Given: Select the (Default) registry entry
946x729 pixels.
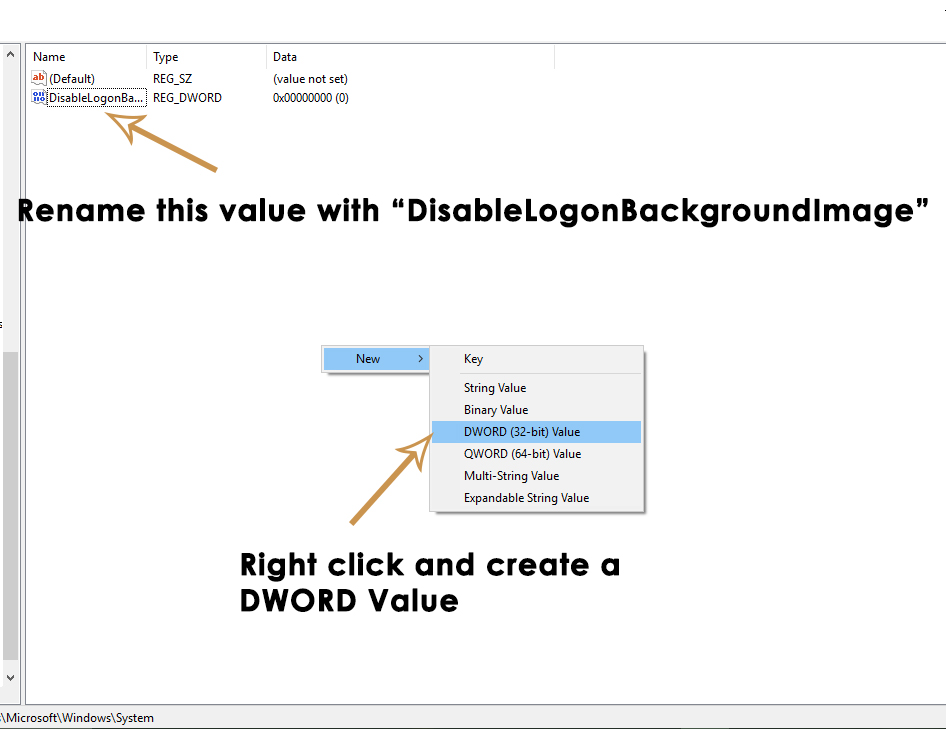Looking at the screenshot, I should (75, 78).
